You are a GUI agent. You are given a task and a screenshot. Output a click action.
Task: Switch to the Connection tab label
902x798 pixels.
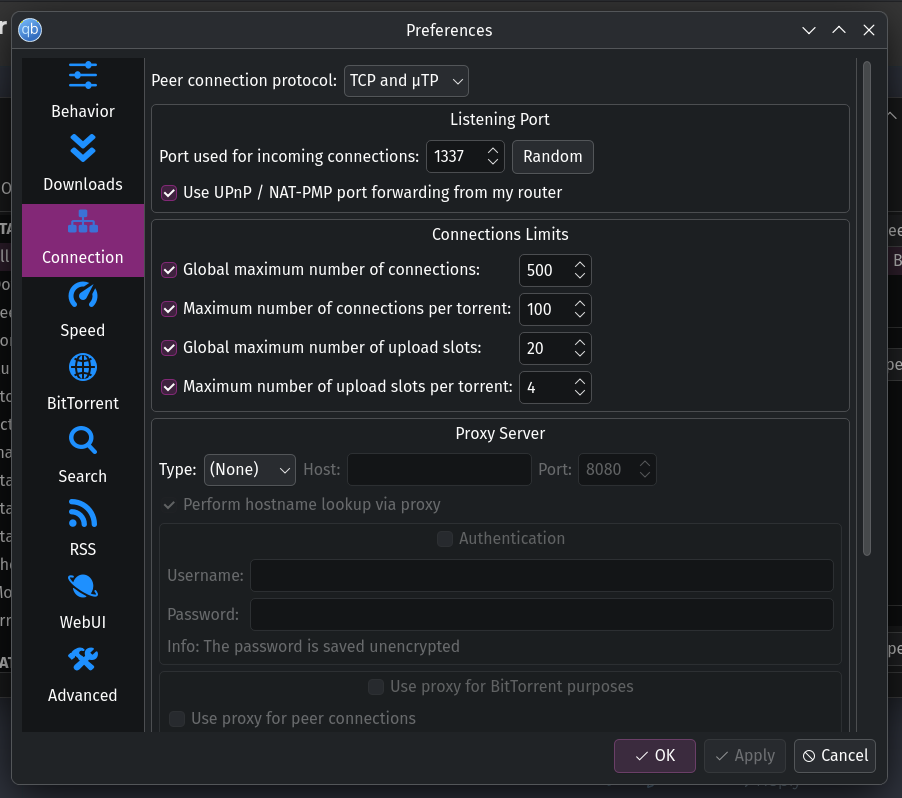tap(83, 257)
